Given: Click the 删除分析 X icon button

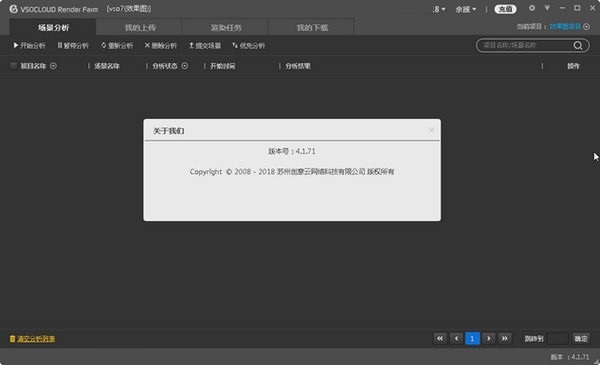Looking at the screenshot, I should [x=161, y=46].
